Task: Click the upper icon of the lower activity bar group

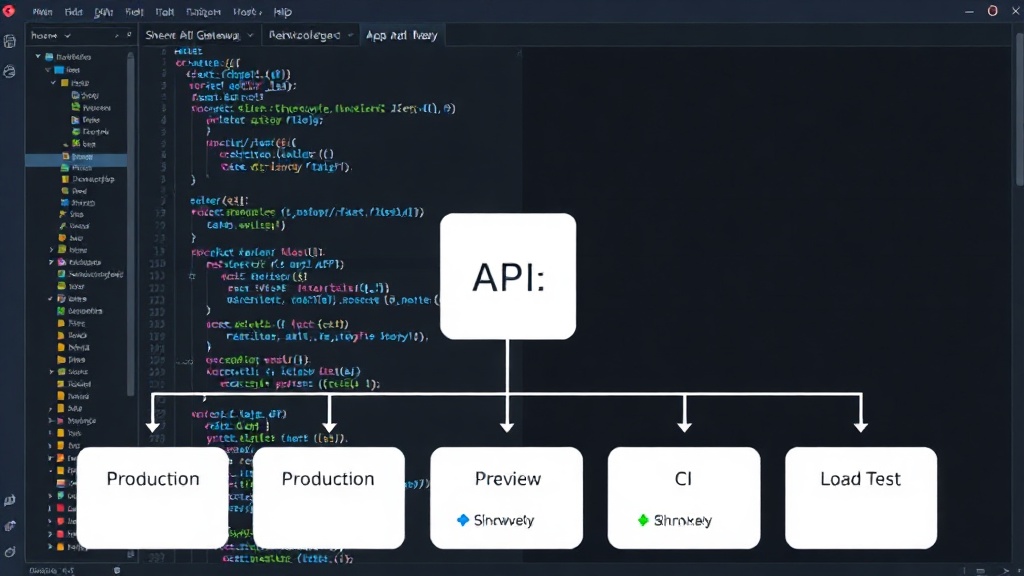Action: coord(10,500)
